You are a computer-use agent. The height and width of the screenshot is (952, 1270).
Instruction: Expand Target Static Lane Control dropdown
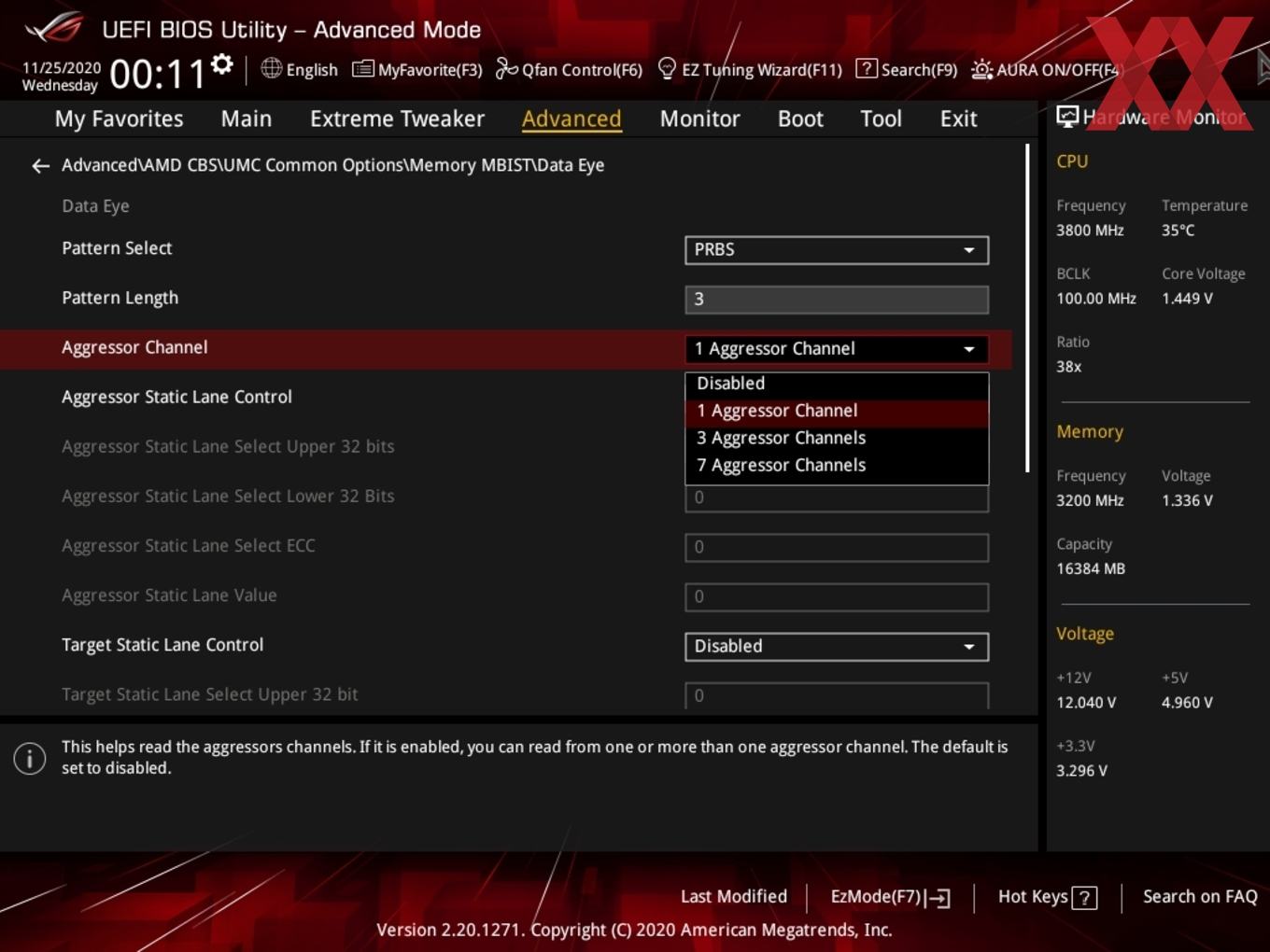tap(837, 647)
